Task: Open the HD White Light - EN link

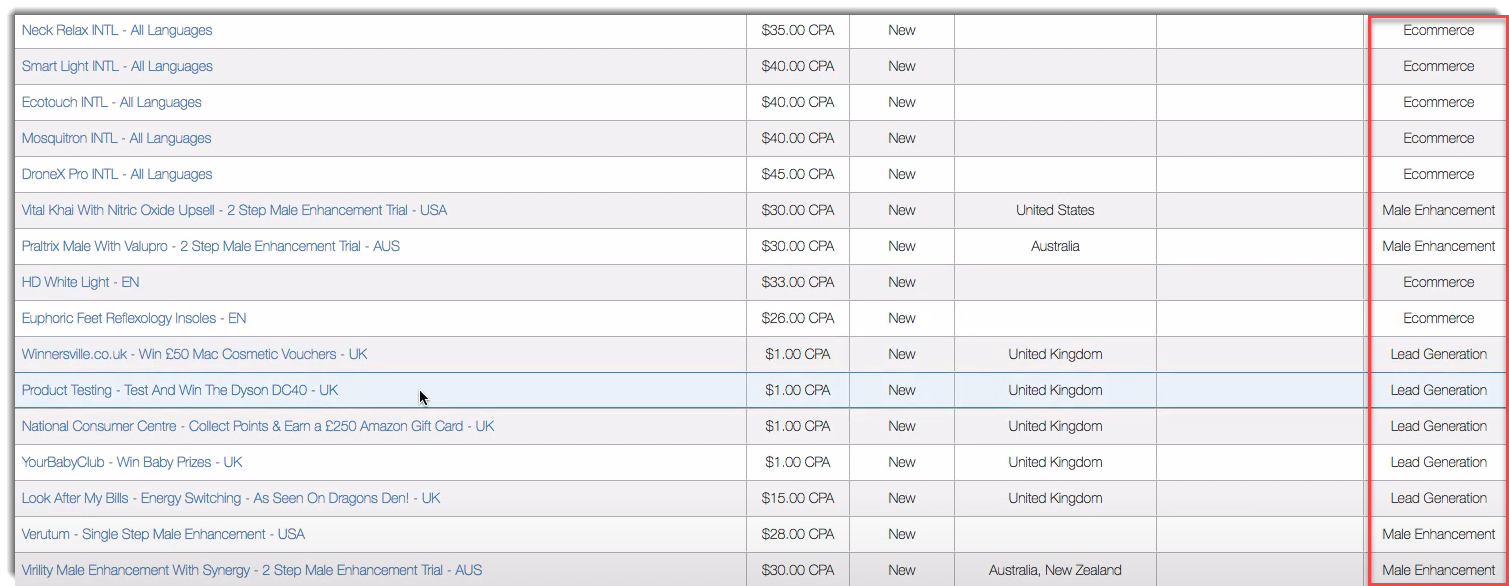Action: [x=81, y=282]
